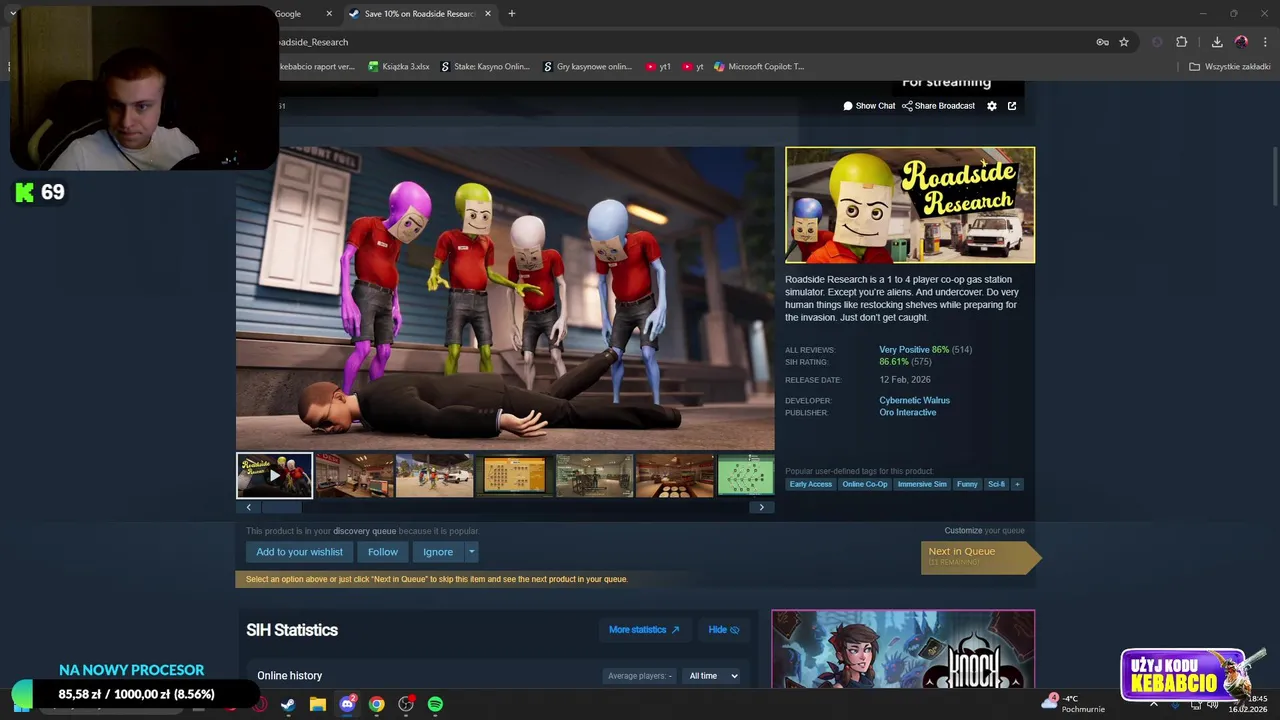1280x720 pixels.
Task: Expand more tags with plus button
Action: click(1017, 484)
